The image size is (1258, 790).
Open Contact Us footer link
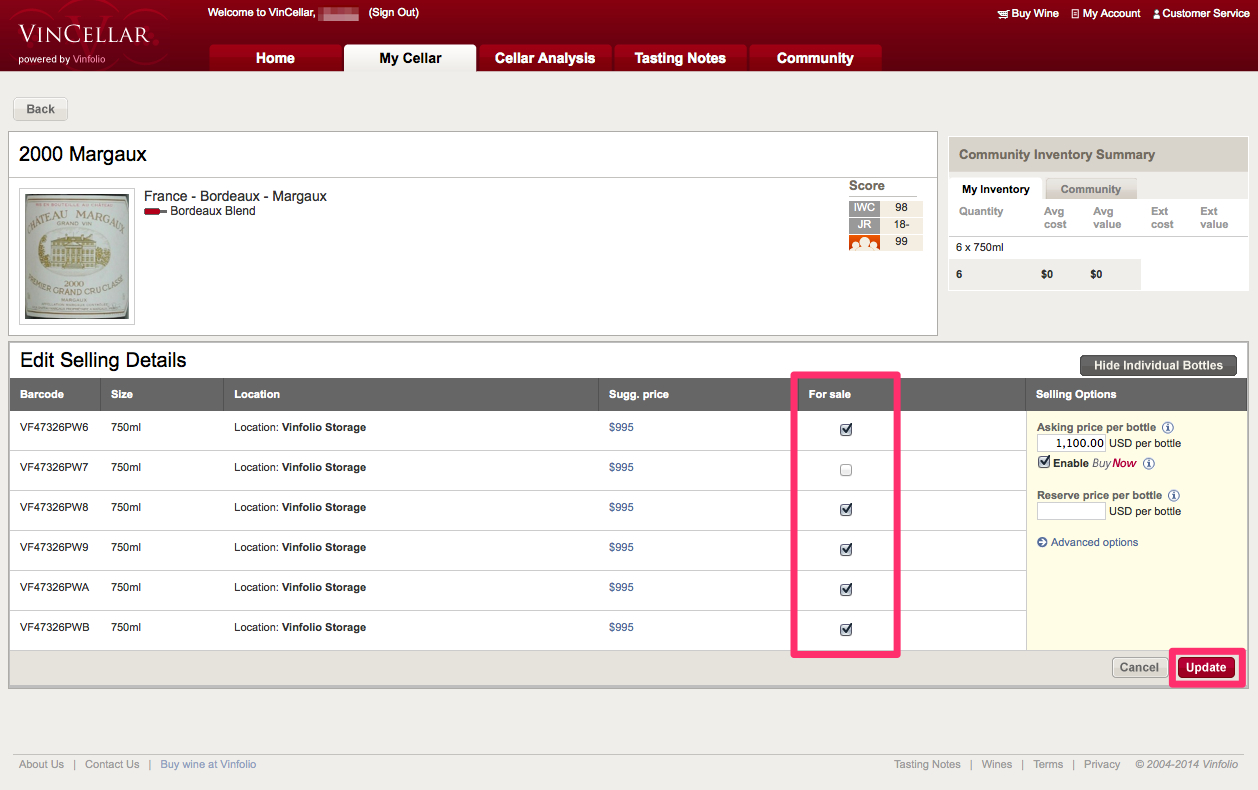click(x=112, y=764)
